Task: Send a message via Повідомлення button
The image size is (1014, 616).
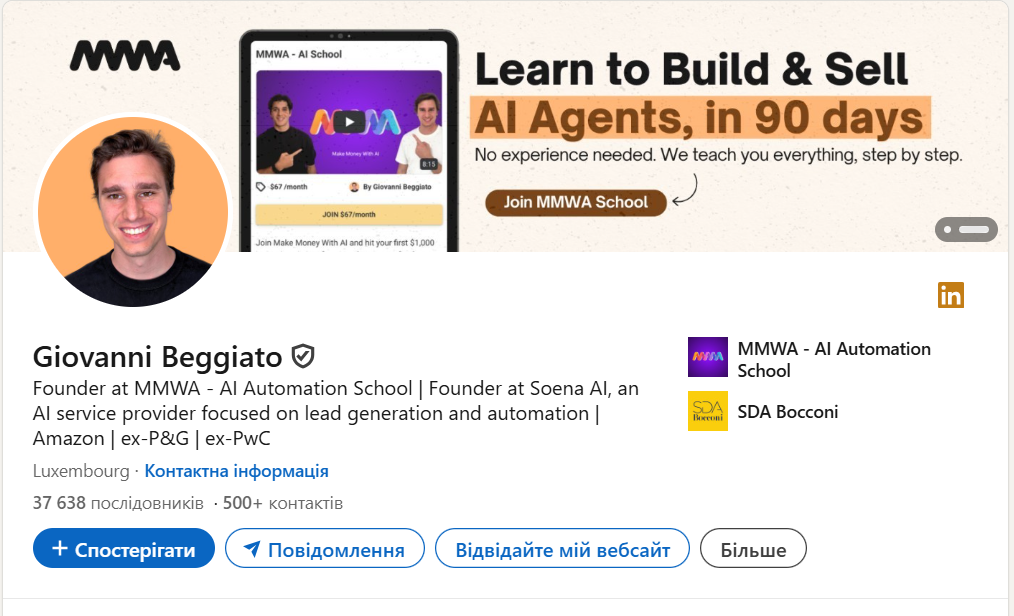Action: click(x=325, y=549)
